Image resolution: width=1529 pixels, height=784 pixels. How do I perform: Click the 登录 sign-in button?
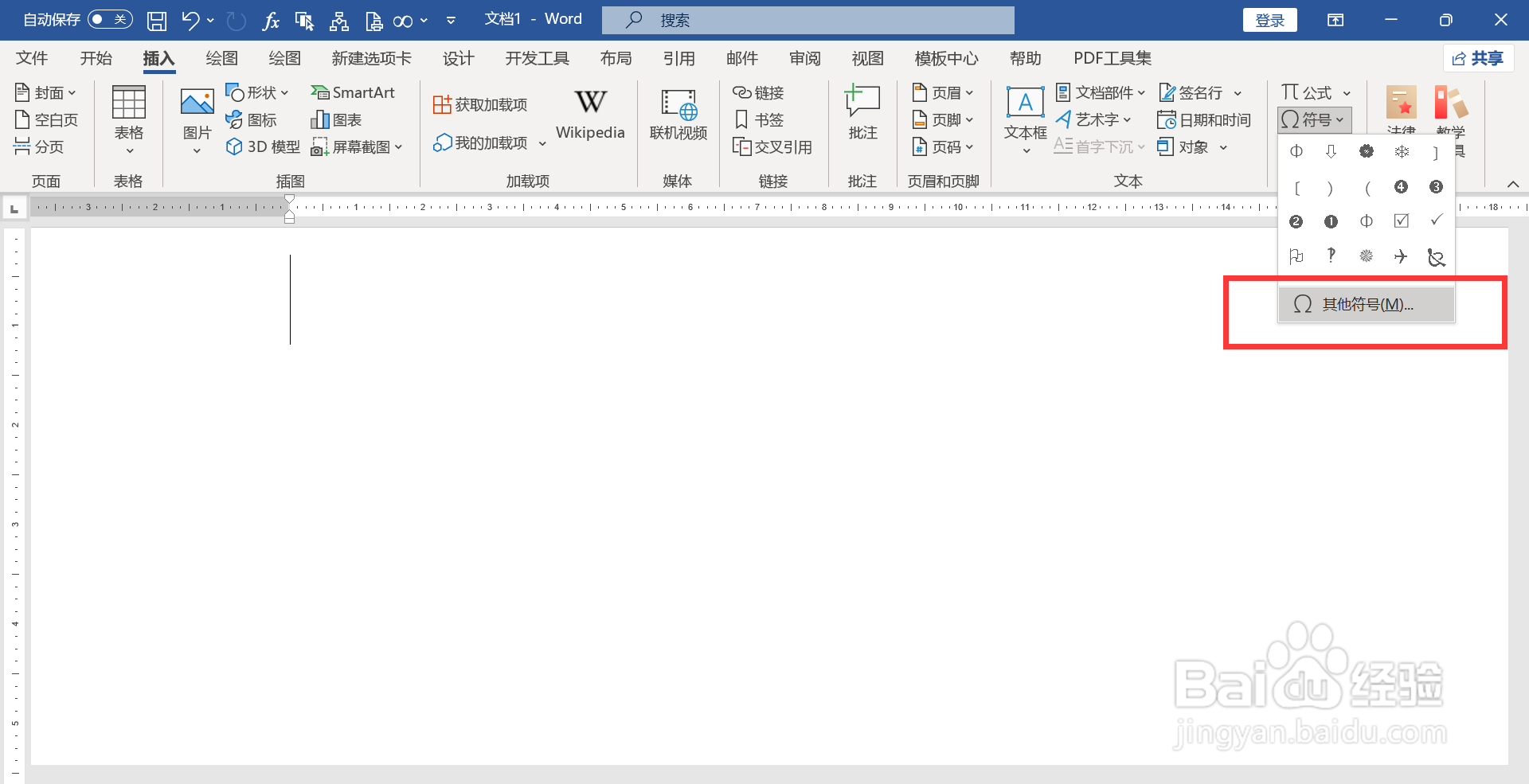pyautogui.click(x=1269, y=19)
